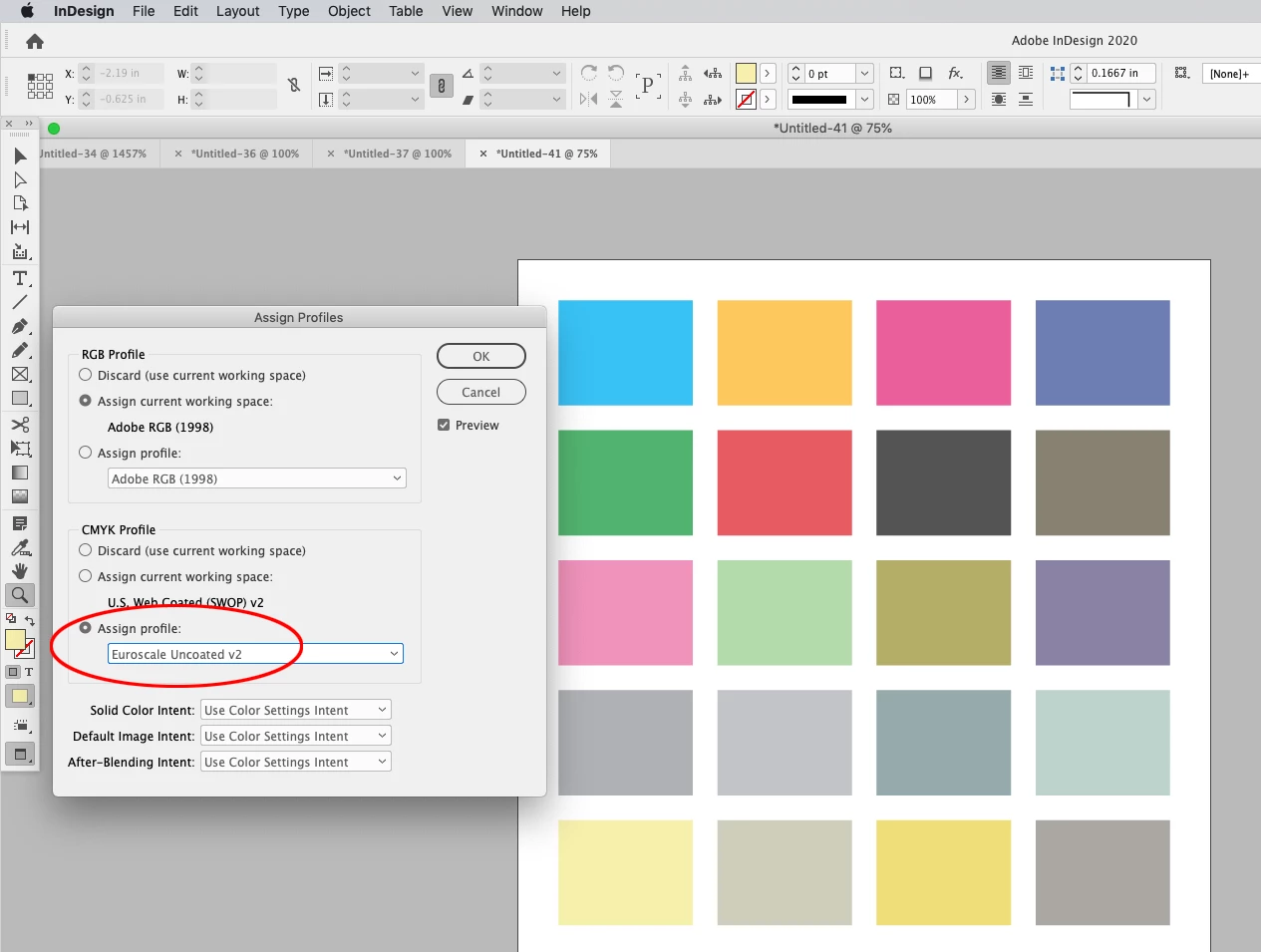Open the Adobe RGB (1998) profile dropdown

coord(257,478)
